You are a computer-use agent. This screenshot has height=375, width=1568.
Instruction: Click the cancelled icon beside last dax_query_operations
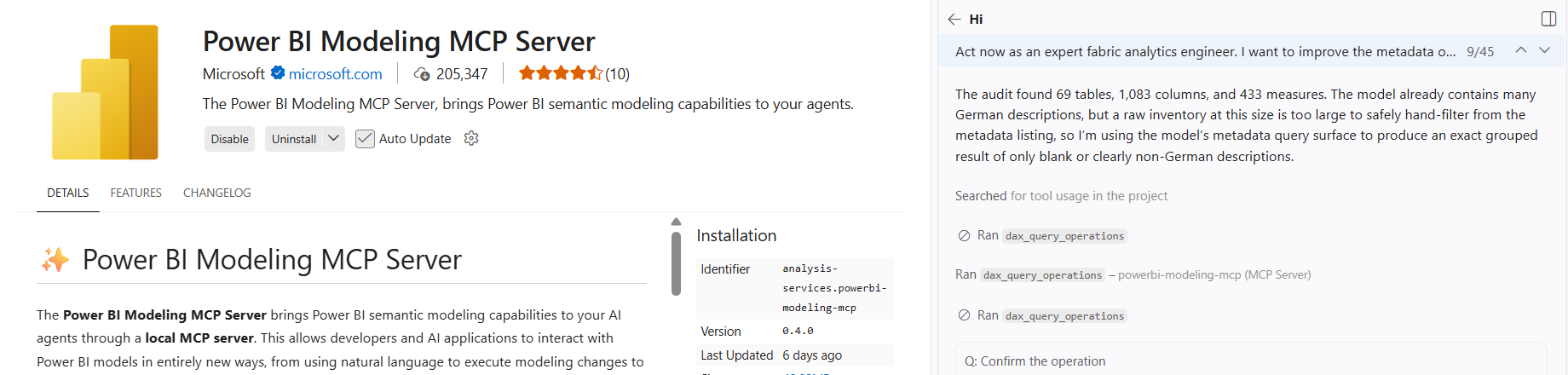tap(964, 315)
